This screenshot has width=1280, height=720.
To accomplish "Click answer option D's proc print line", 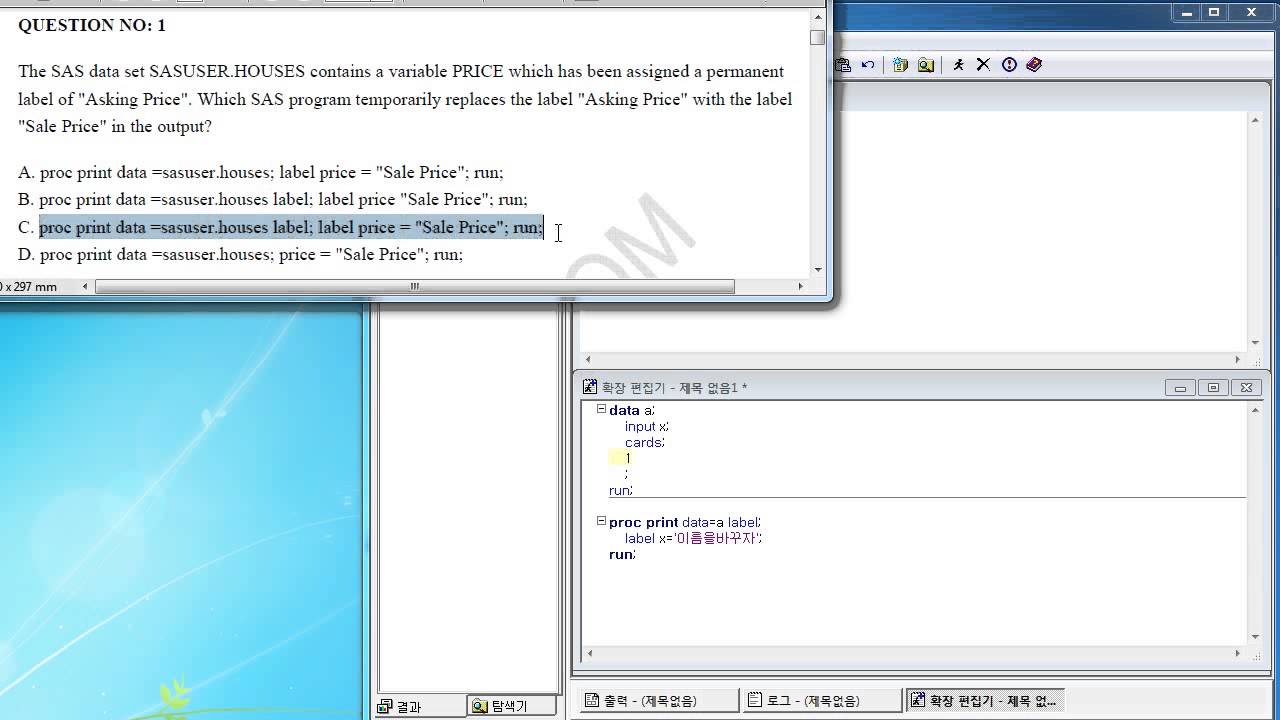I will [251, 254].
